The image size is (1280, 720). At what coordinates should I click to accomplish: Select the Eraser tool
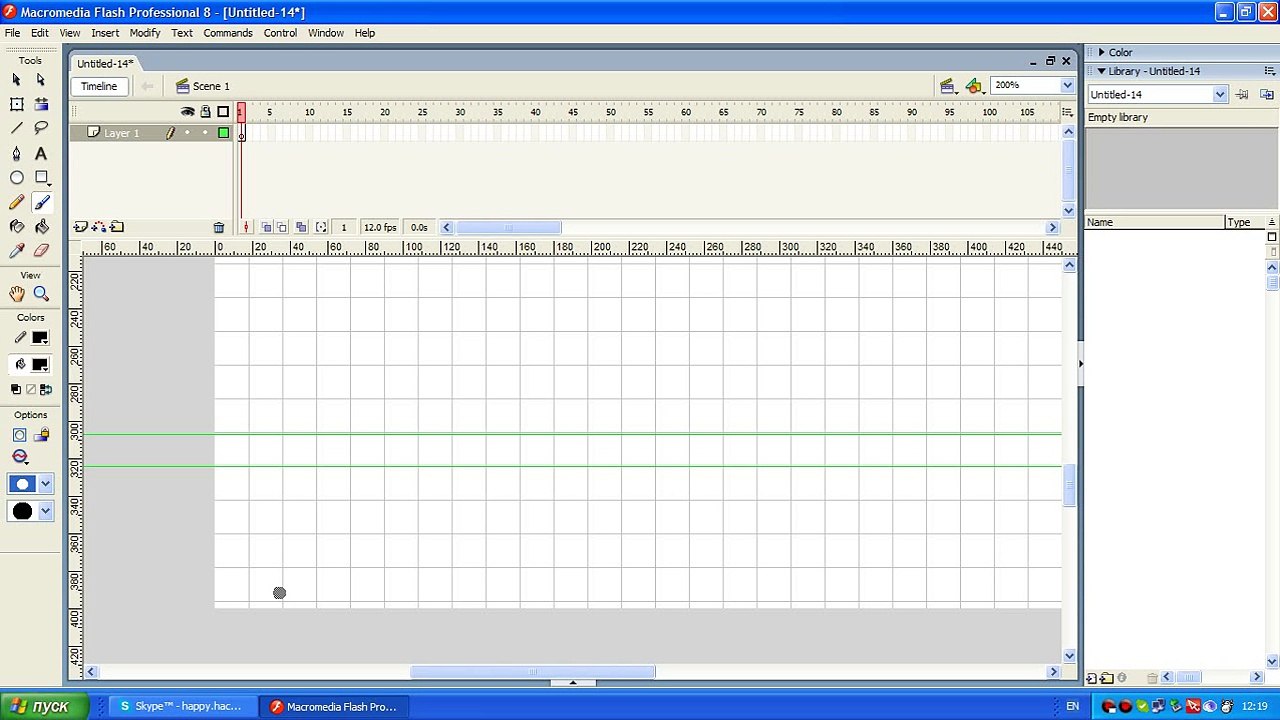tap(41, 251)
